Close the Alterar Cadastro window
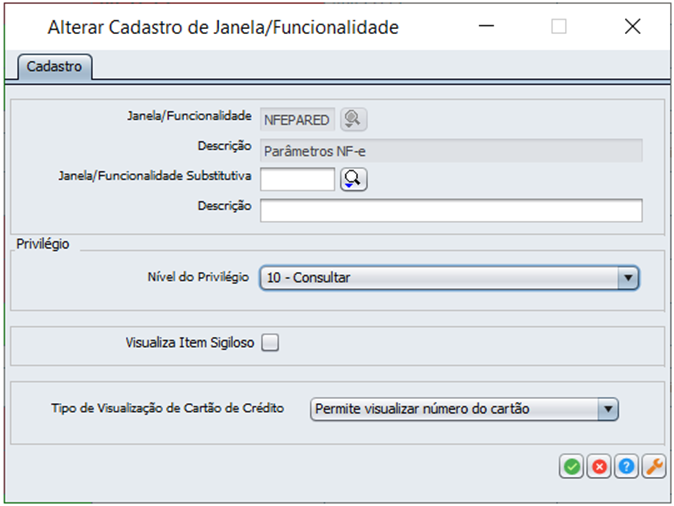This screenshot has width=674, height=506. [x=632, y=27]
